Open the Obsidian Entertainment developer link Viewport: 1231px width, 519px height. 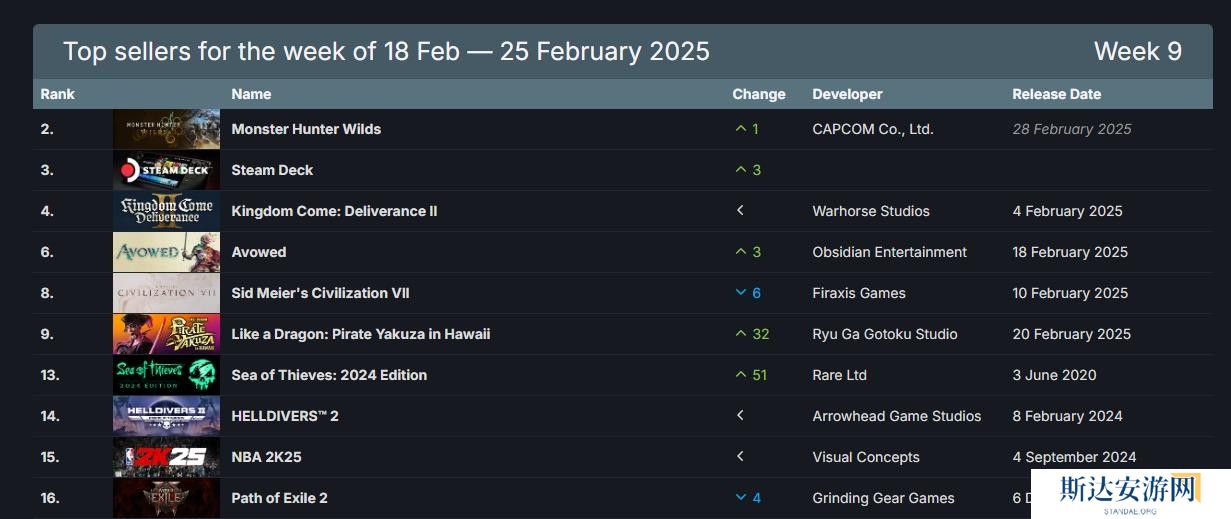[889, 252]
